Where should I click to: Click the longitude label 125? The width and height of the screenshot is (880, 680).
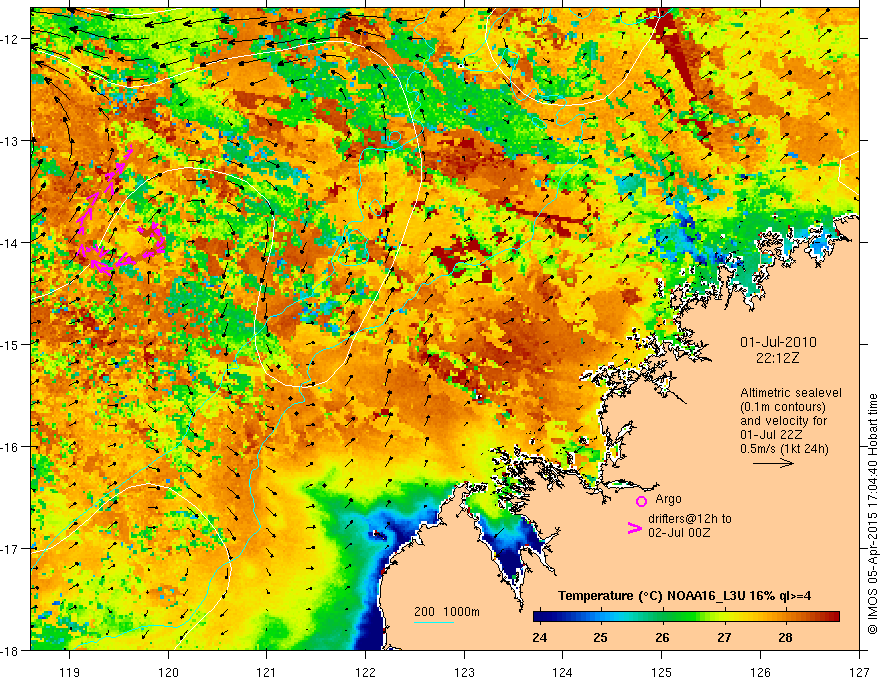pos(662,672)
